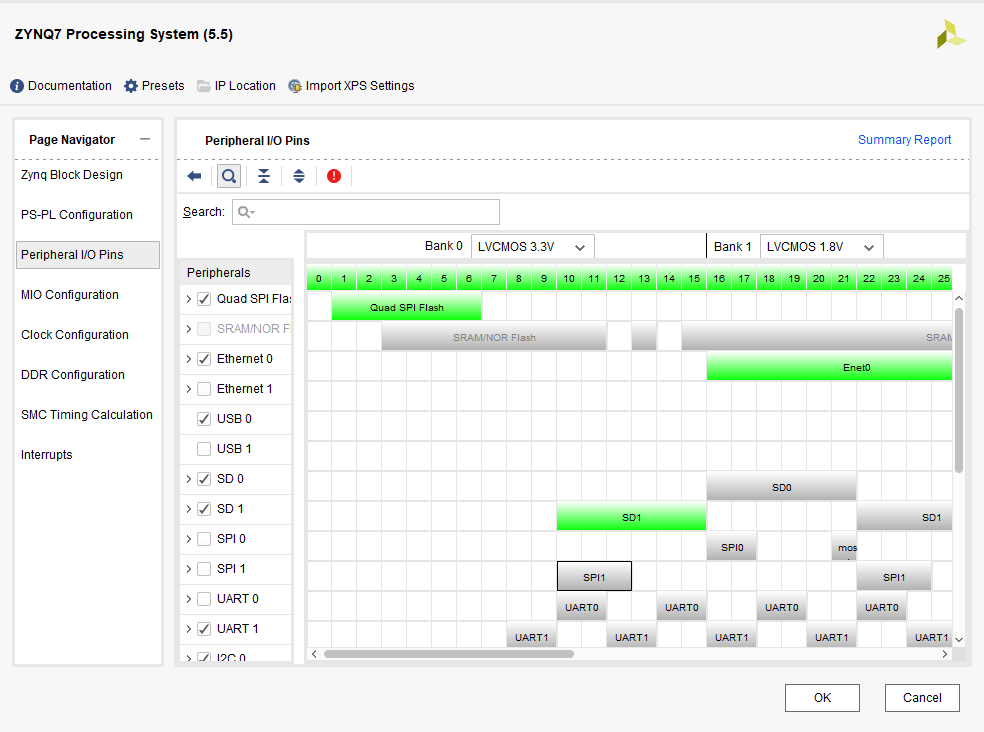The image size is (984, 732).
Task: Expand the SD 0 tree row
Action: (x=188, y=479)
